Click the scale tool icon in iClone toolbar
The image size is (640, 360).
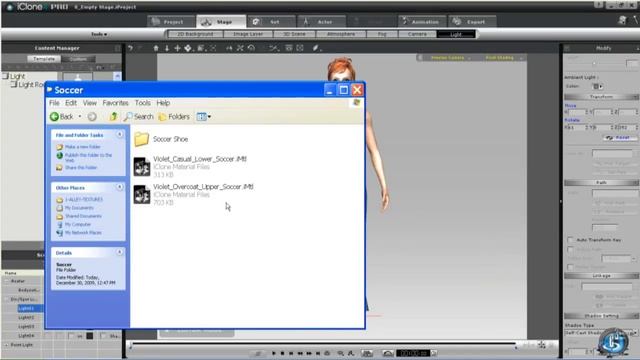tap(200, 48)
